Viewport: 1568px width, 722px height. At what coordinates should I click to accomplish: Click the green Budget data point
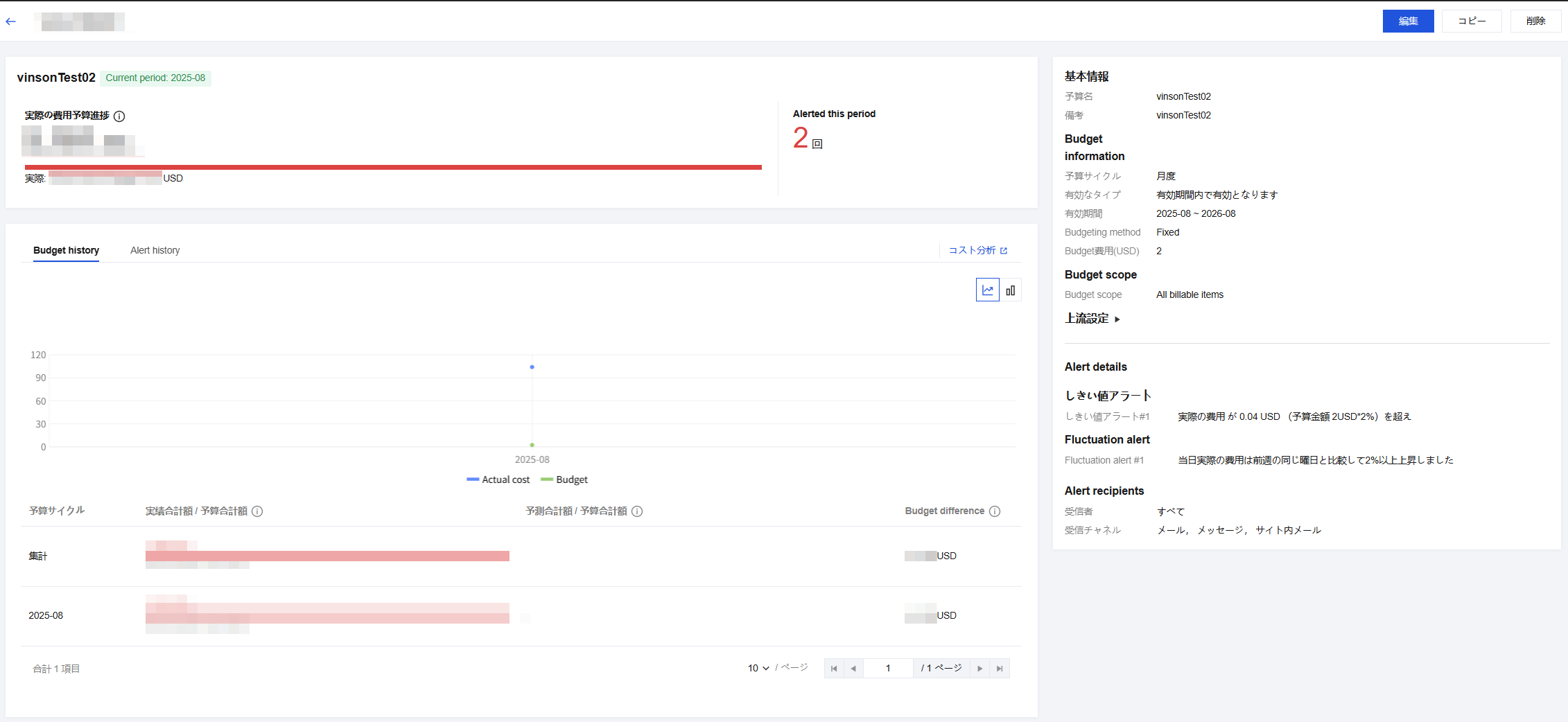pyautogui.click(x=532, y=445)
